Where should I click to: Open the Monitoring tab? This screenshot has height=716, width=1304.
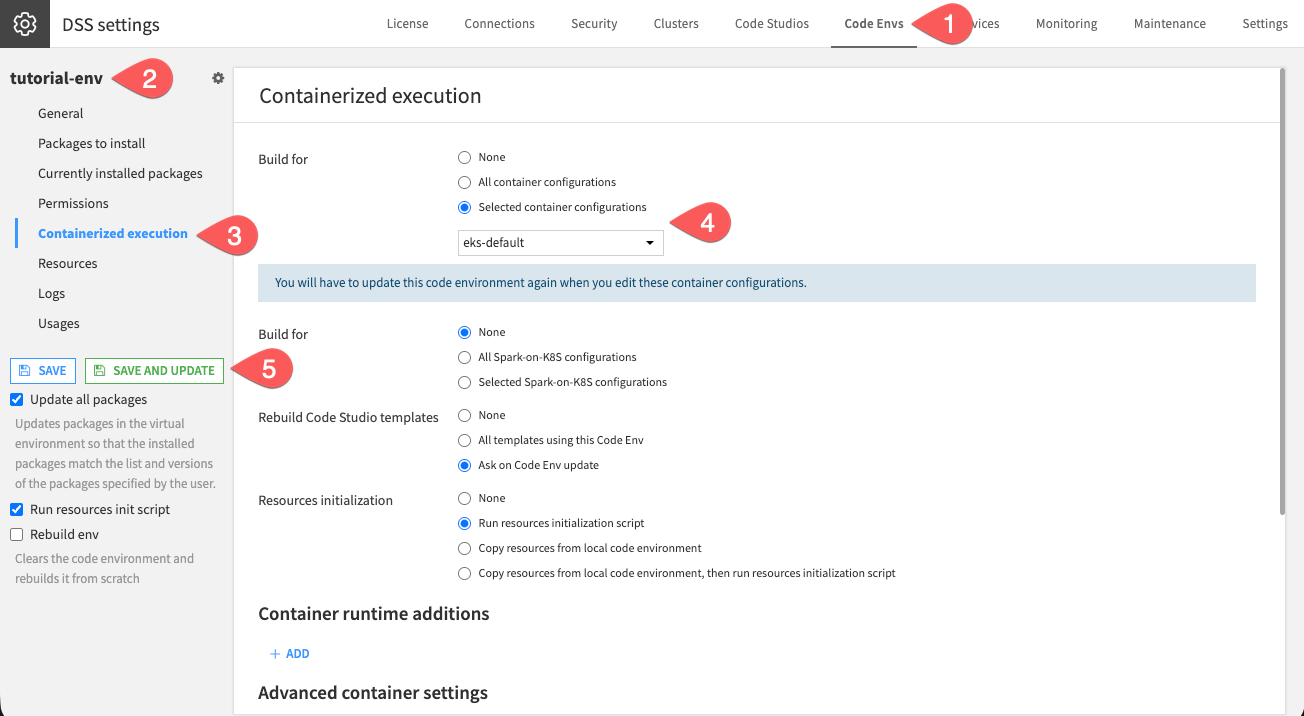[x=1066, y=24]
